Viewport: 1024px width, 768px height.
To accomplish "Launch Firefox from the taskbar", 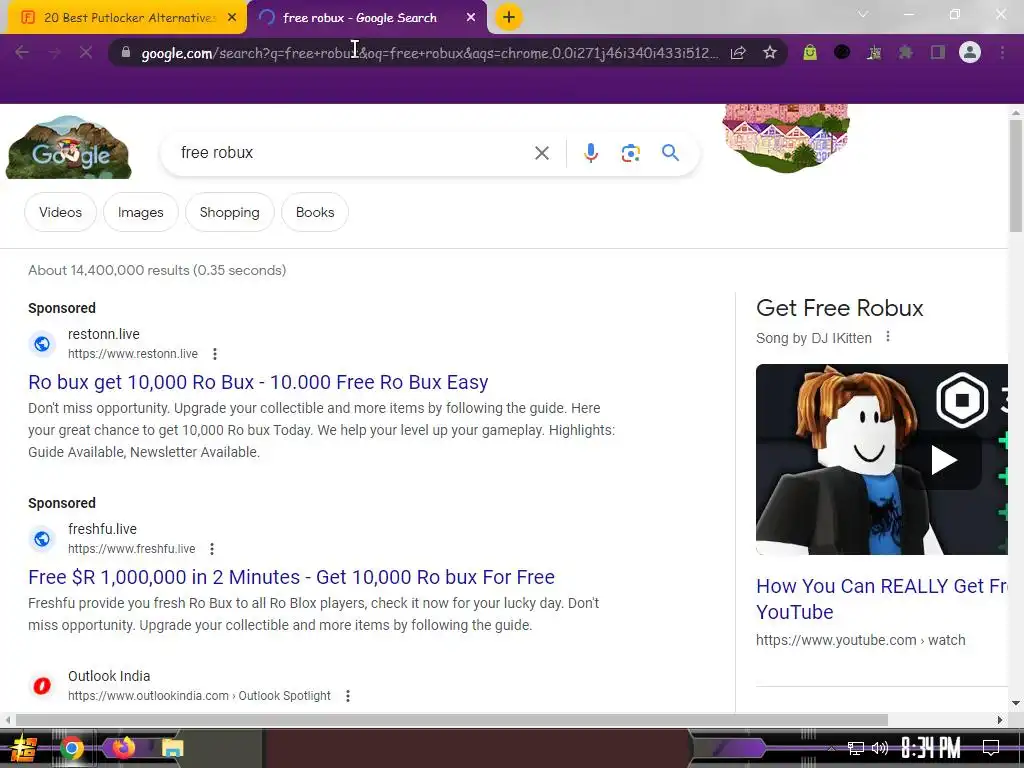I will tap(123, 747).
